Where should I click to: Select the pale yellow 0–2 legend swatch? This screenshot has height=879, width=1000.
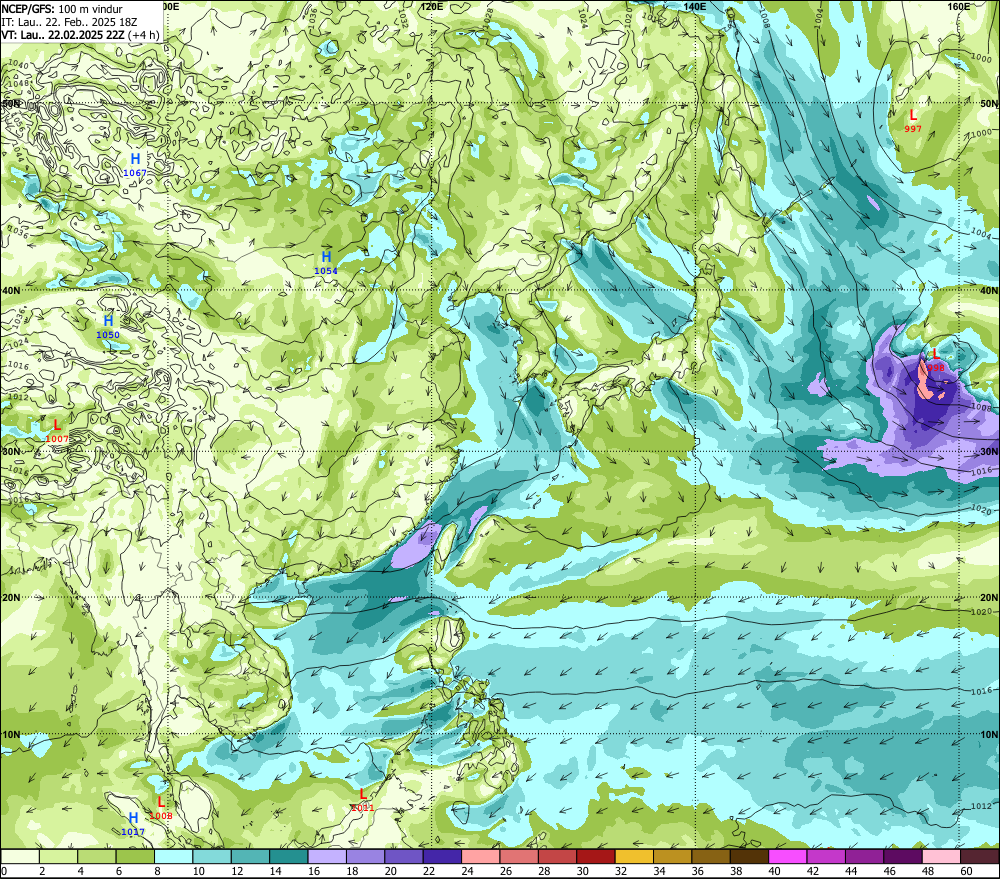[x=20, y=857]
